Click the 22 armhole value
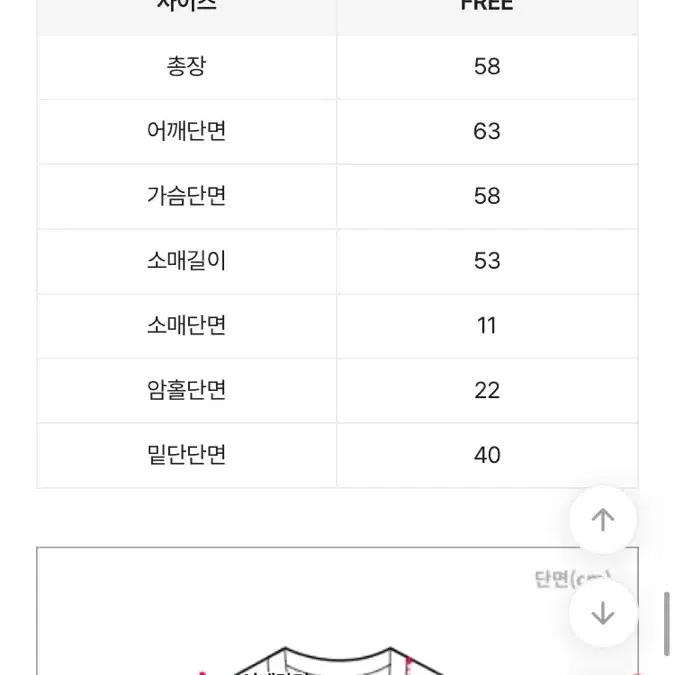 (x=487, y=390)
